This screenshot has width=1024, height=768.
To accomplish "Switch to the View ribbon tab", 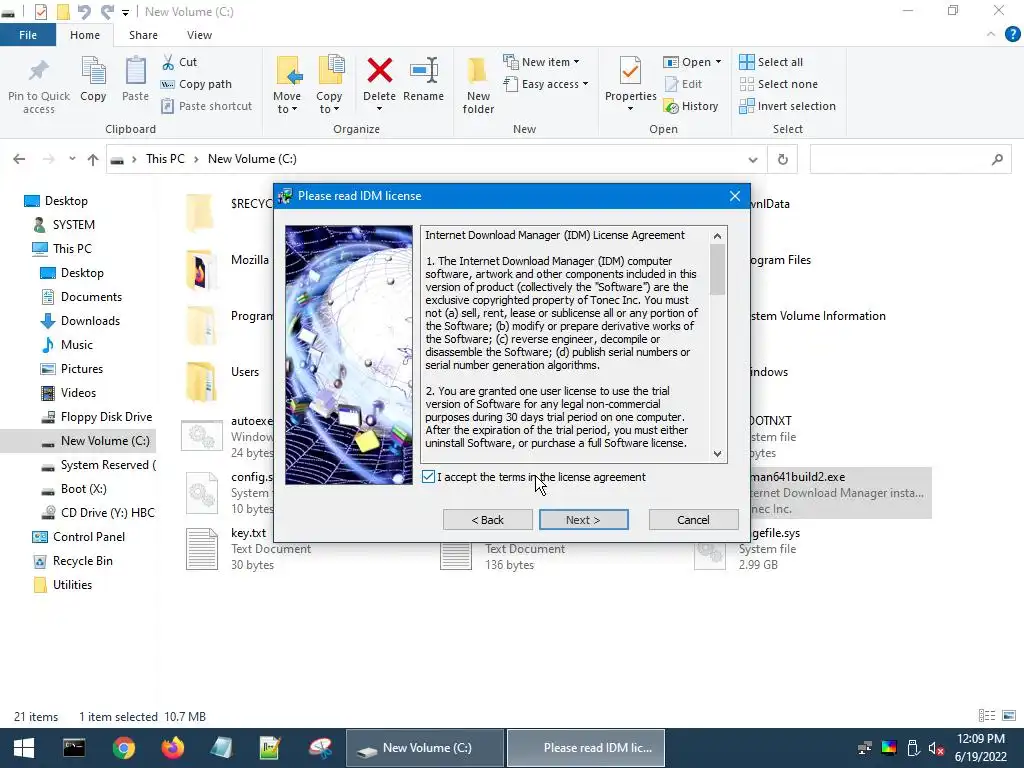I will coord(199,35).
